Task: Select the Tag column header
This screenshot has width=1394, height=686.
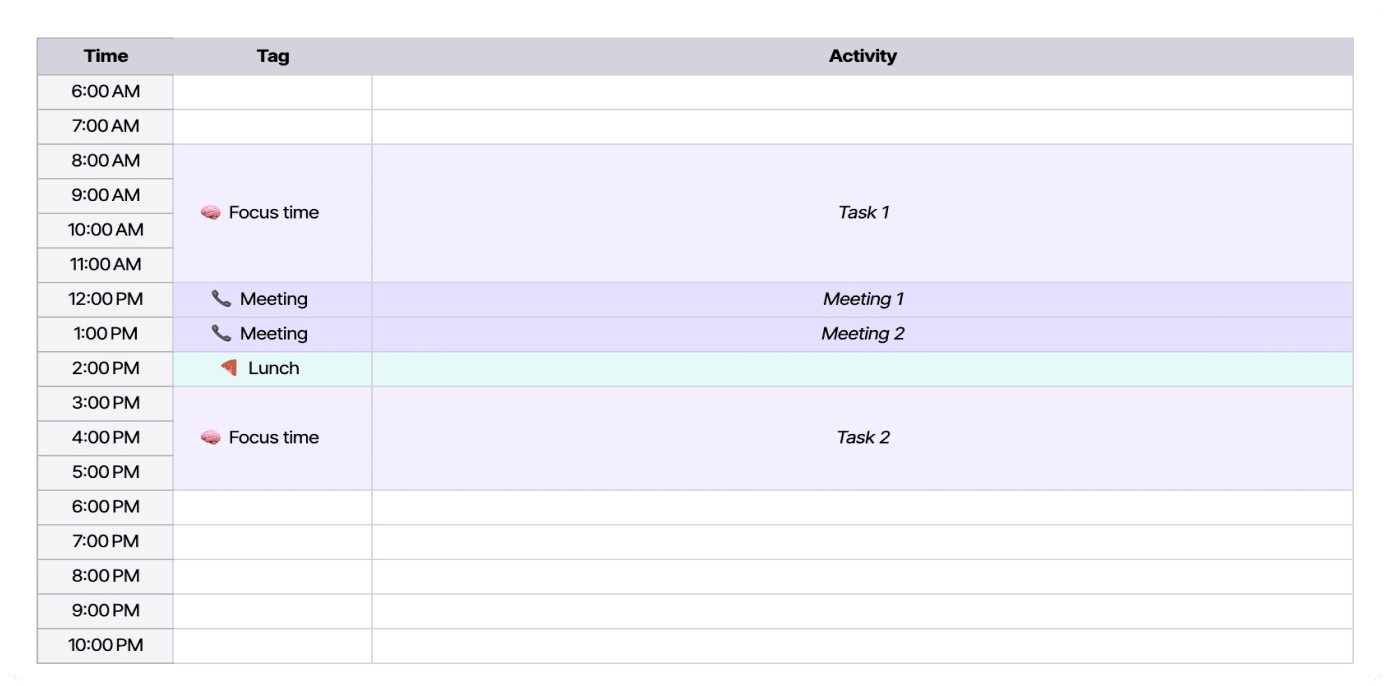Action: point(273,56)
